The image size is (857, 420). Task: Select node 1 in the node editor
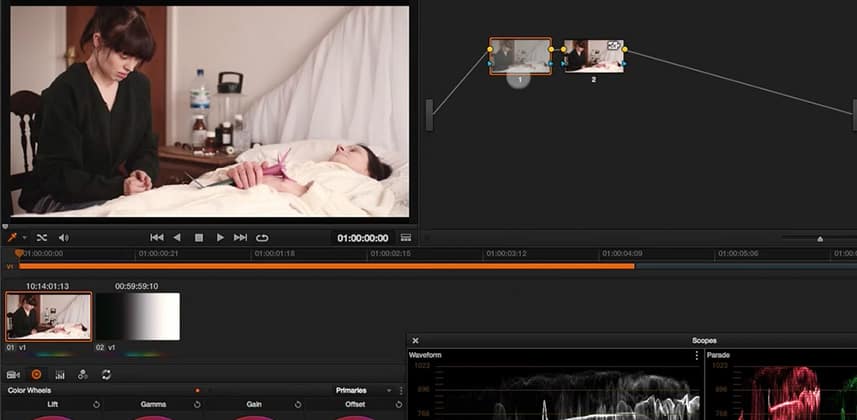[x=520, y=56]
